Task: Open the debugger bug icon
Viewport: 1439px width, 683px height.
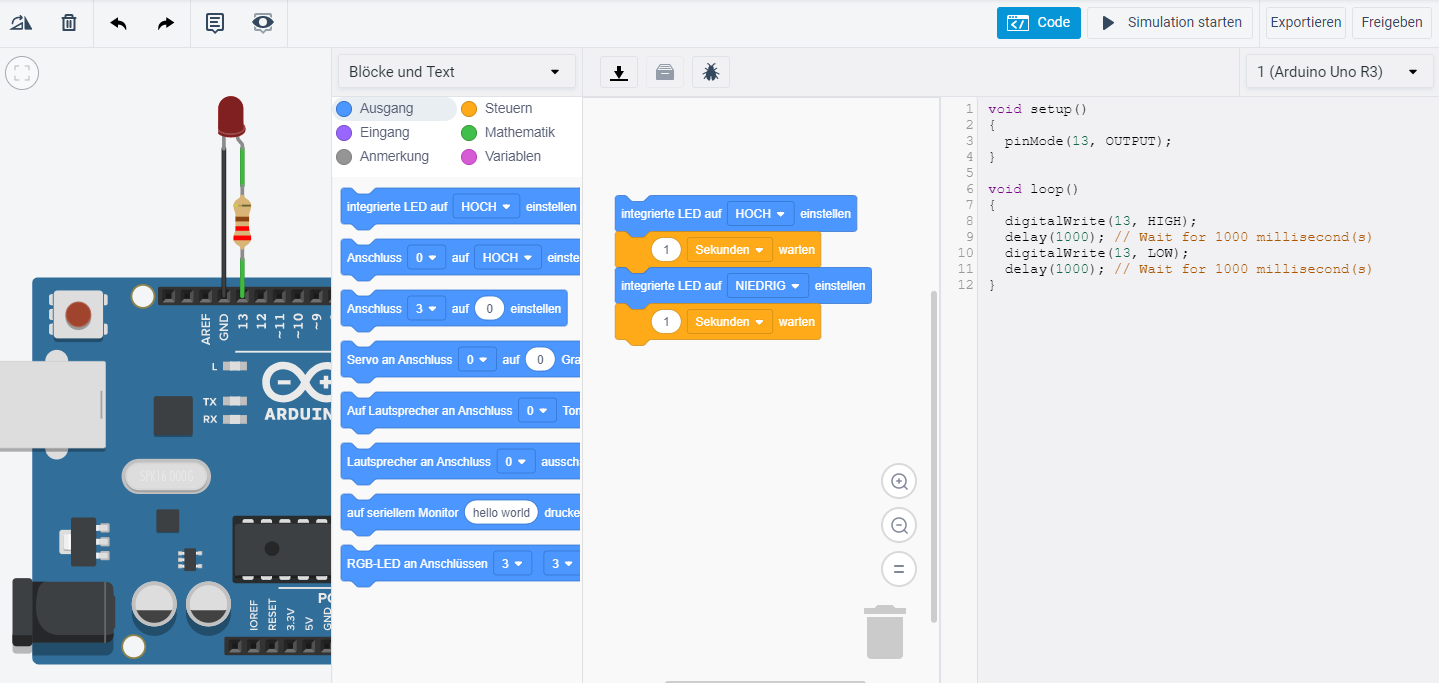Action: [x=711, y=72]
